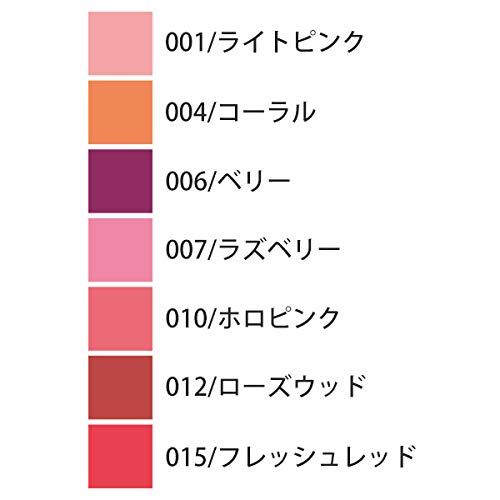Click the shade number 001
500x500 pixels.
187,43
